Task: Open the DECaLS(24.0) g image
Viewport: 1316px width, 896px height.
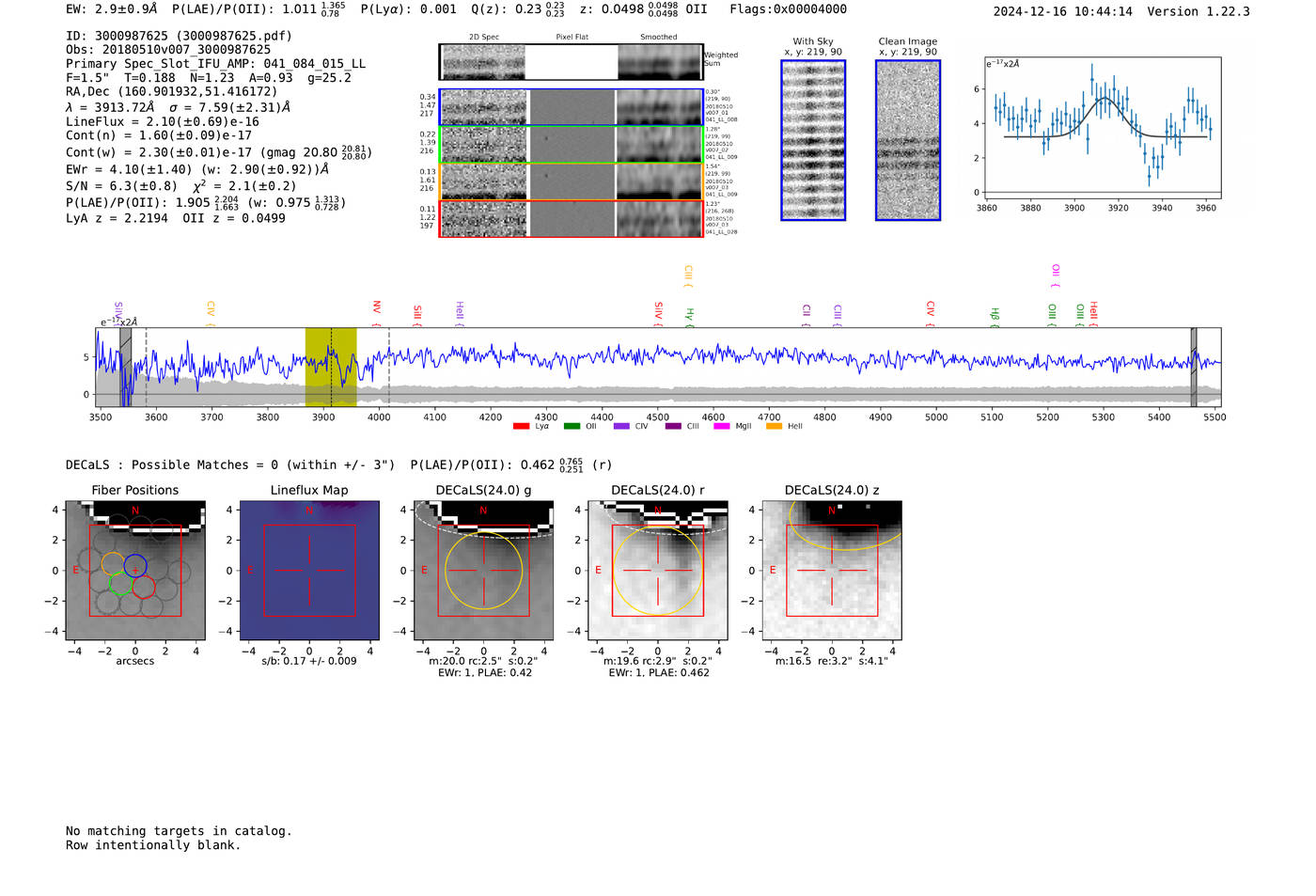Action: coord(484,570)
